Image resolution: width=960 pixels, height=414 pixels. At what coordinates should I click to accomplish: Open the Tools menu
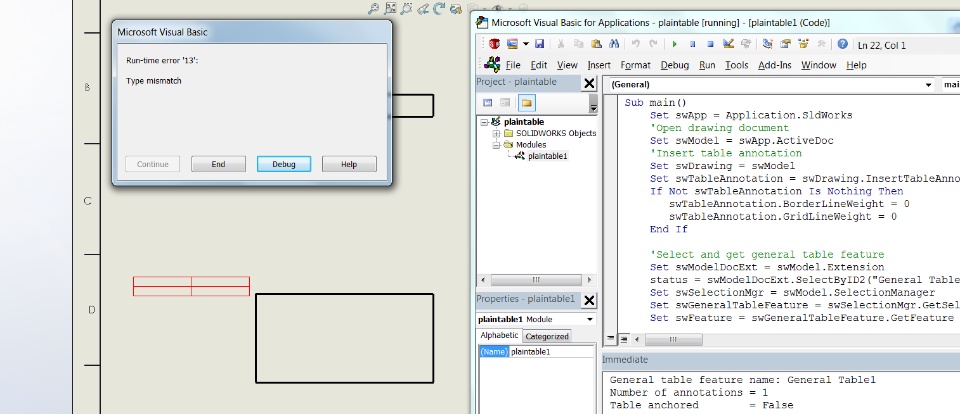click(x=737, y=65)
